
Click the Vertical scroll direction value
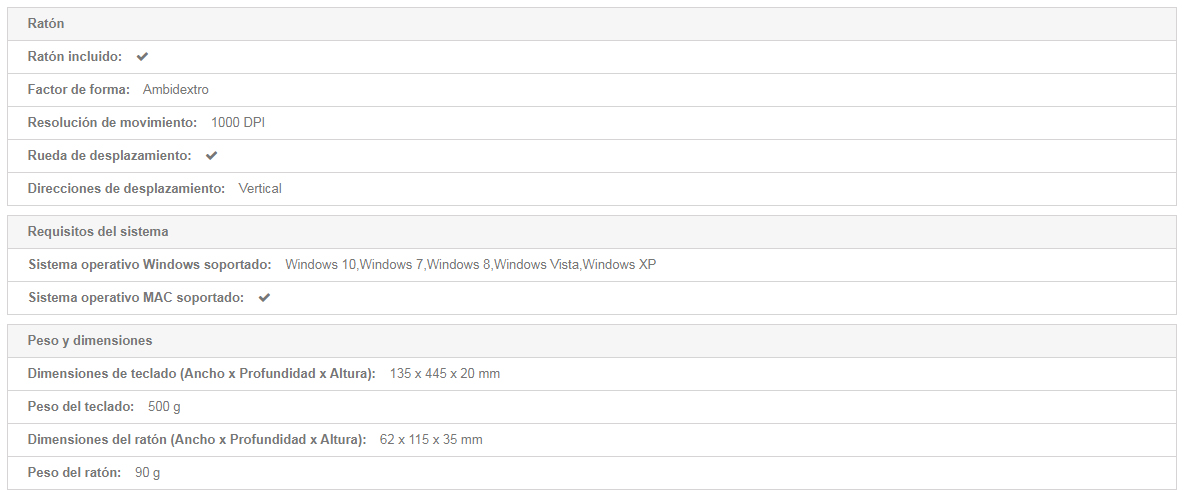point(260,189)
